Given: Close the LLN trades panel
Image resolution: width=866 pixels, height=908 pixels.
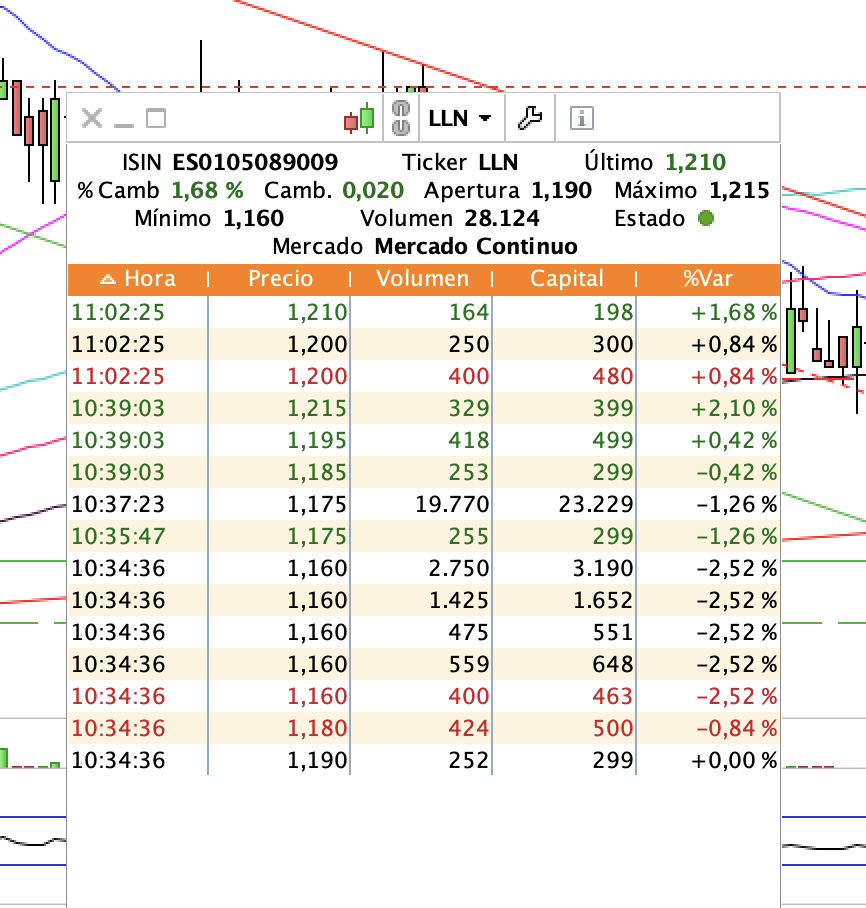Looking at the screenshot, I should (x=92, y=118).
